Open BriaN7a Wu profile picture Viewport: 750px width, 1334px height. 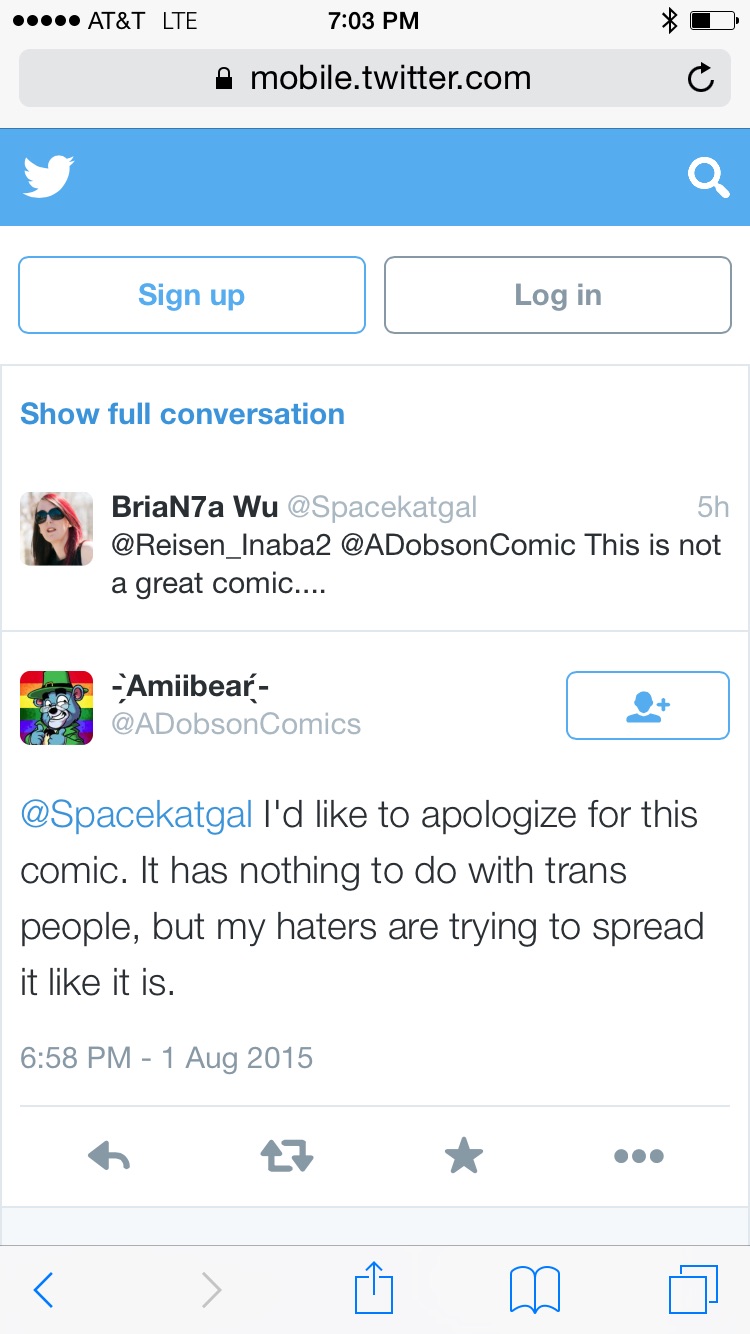[x=57, y=529]
